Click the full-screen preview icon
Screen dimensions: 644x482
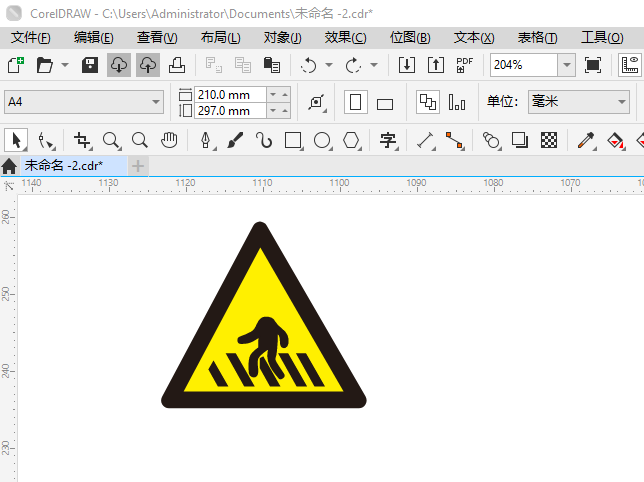coord(593,65)
